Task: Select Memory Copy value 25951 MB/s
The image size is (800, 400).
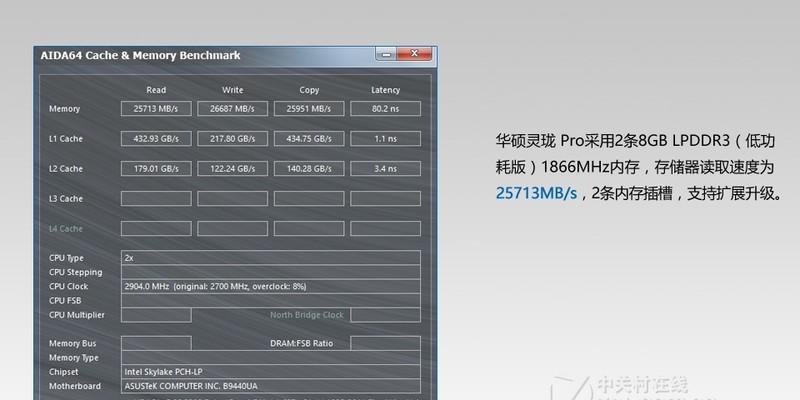Action: [309, 109]
